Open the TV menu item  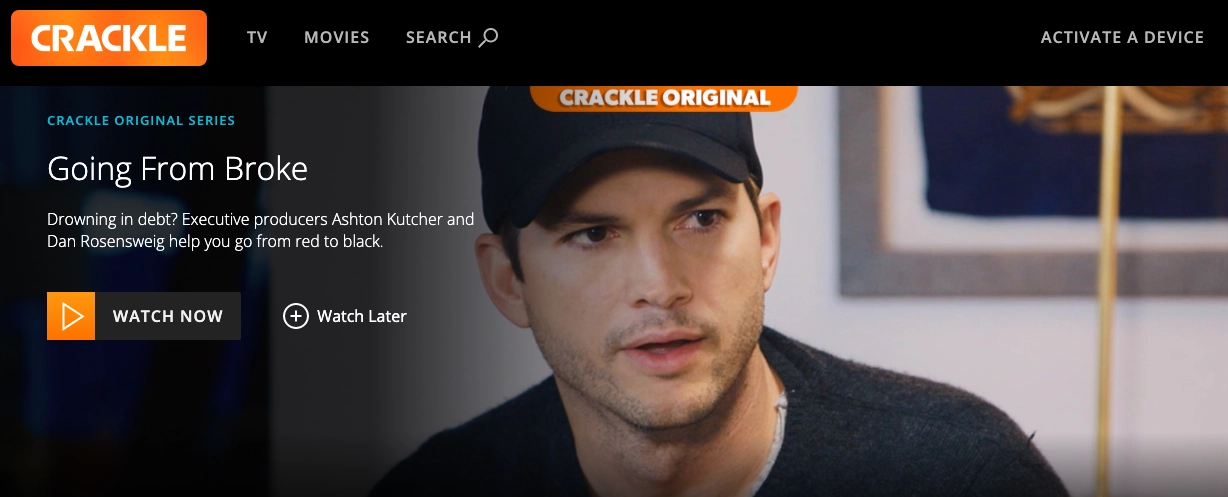257,37
